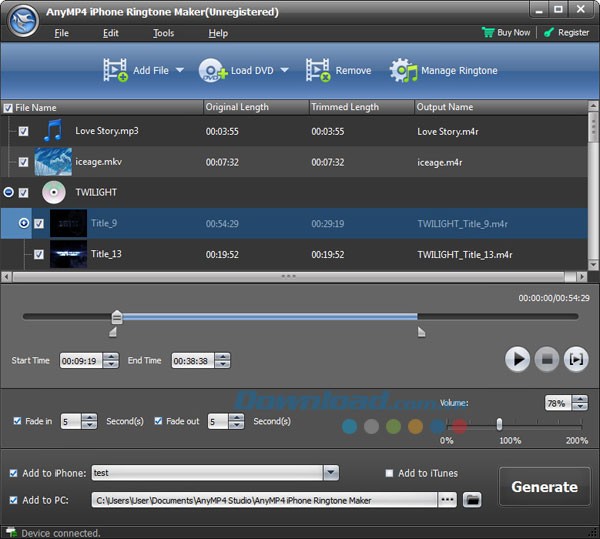The height and width of the screenshot is (539, 600).
Task: Uncheck the Love Story.mp3 checkbox
Action: click(x=23, y=131)
